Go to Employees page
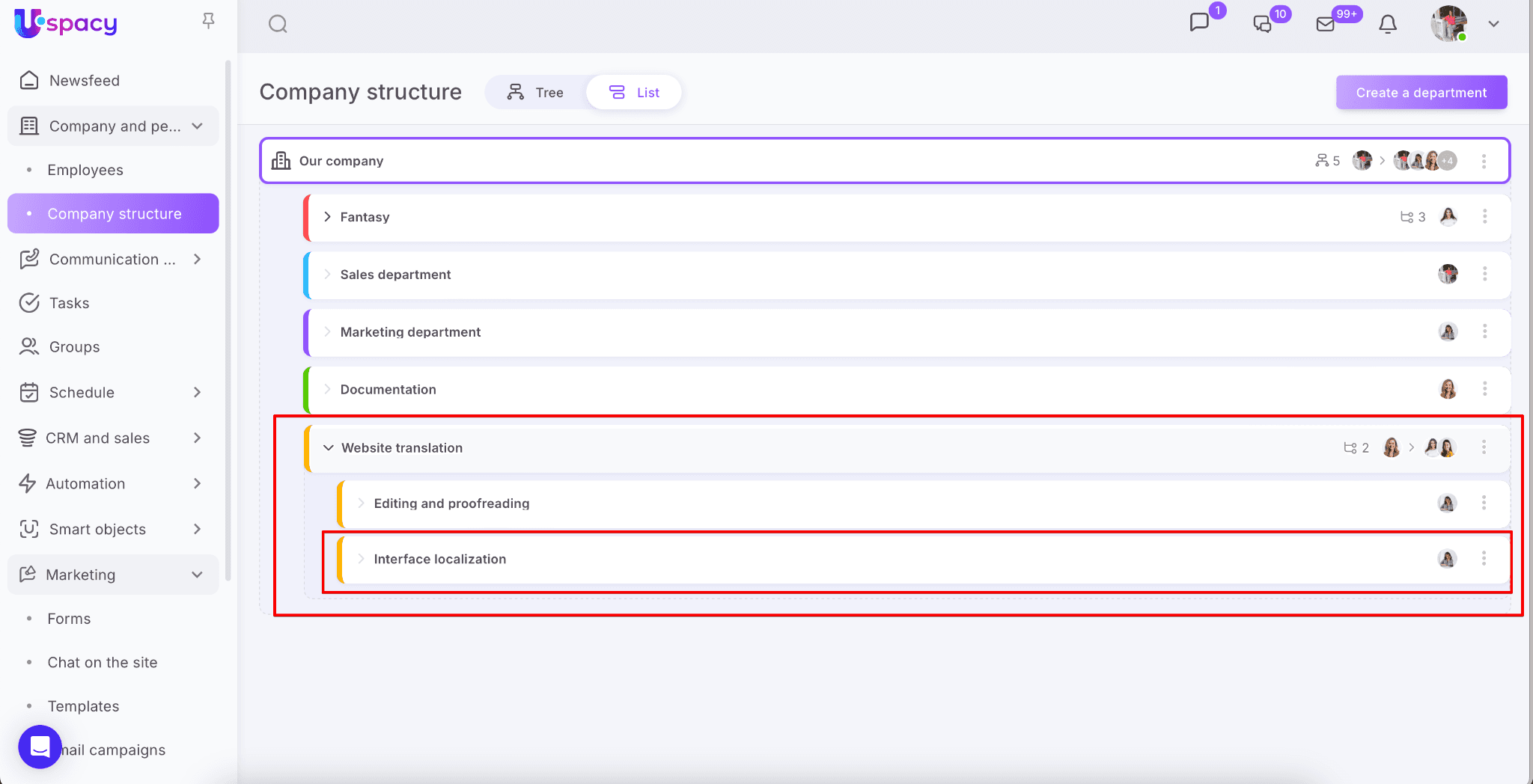The height and width of the screenshot is (784, 1533). (85, 170)
